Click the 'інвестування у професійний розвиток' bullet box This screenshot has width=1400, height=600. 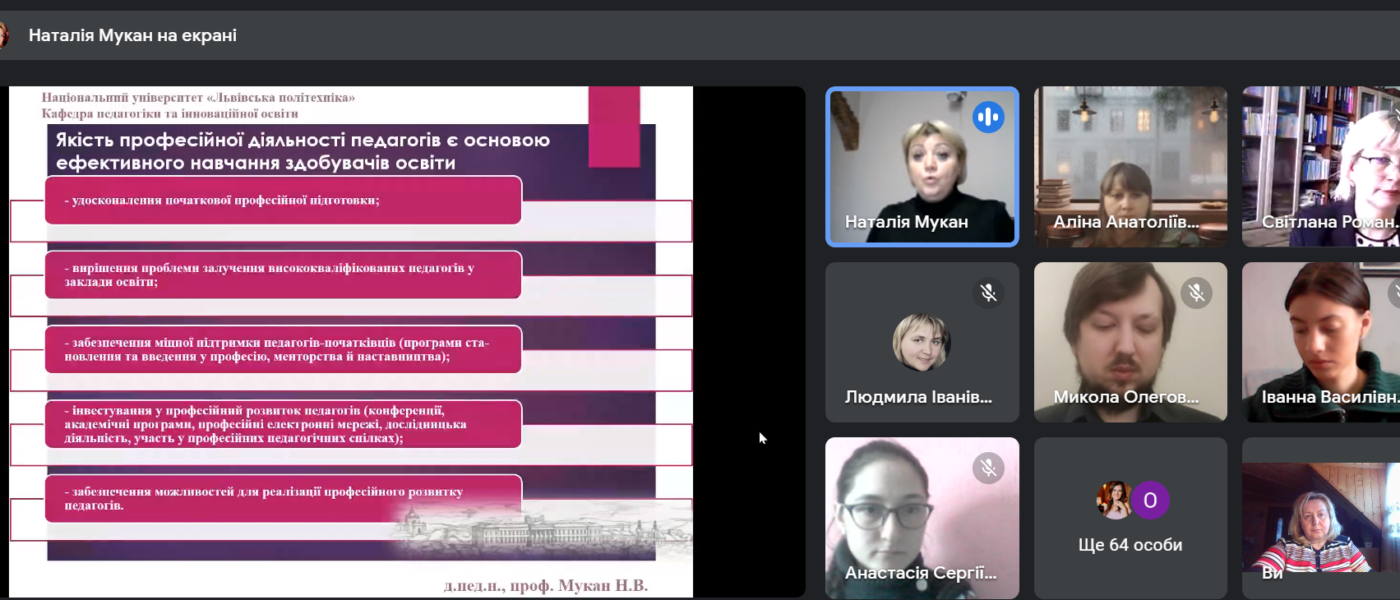tap(283, 424)
